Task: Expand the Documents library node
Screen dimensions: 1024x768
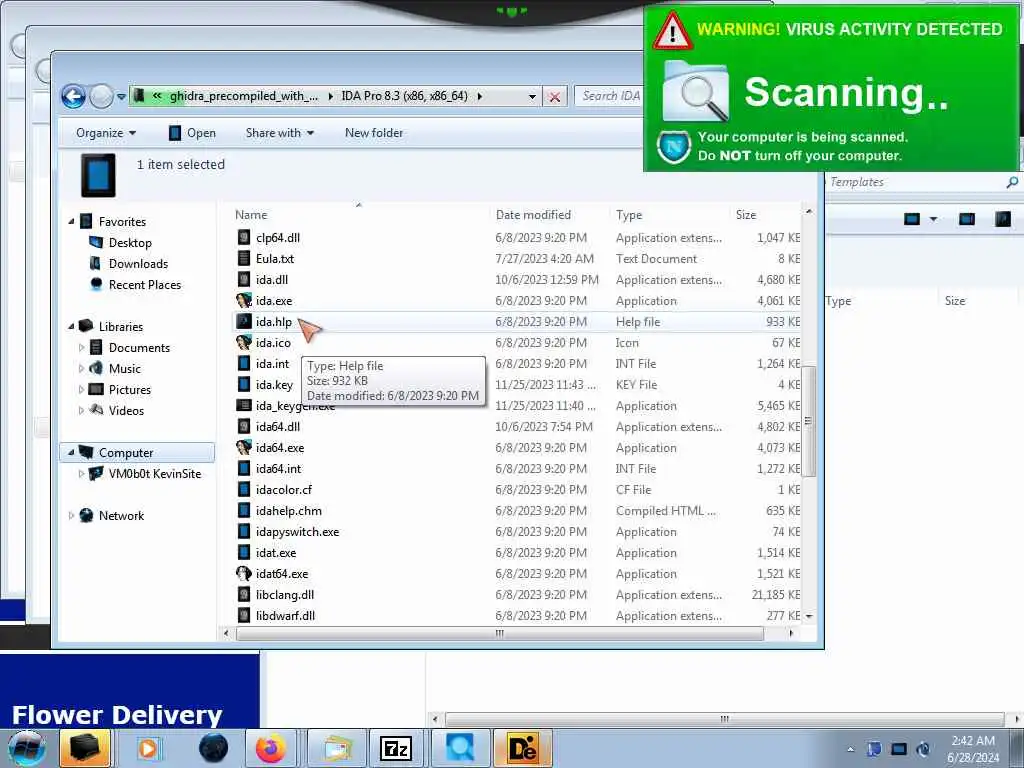Action: (x=81, y=347)
